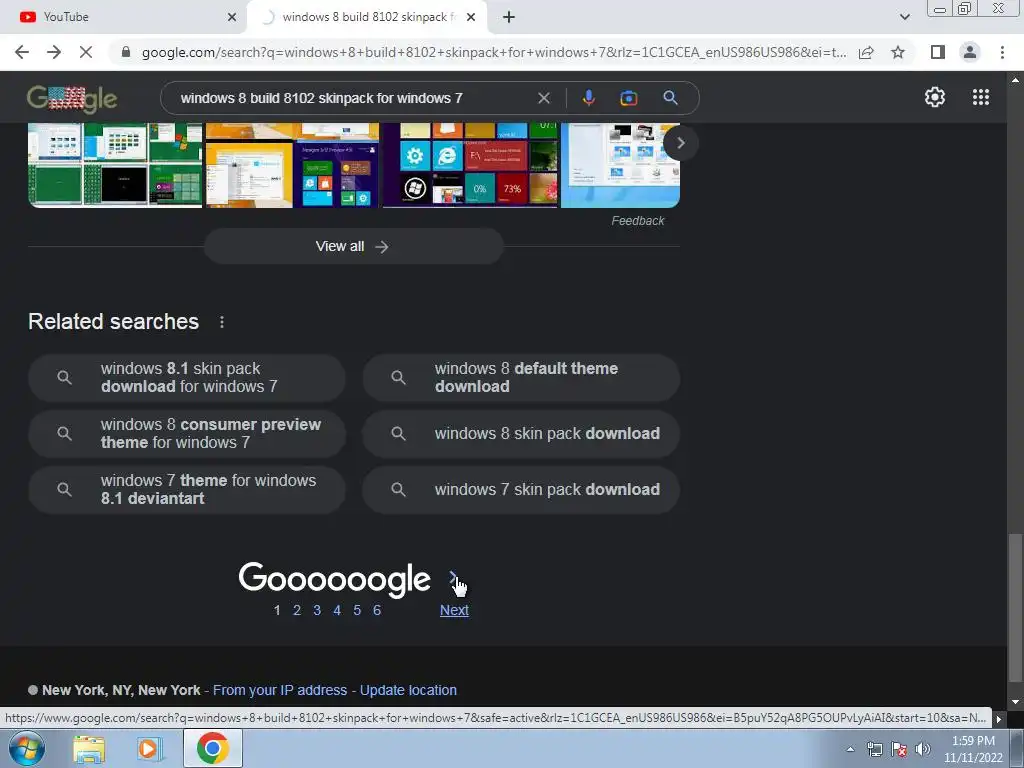The height and width of the screenshot is (768, 1024).
Task: Open the Metro tiles start screen thumbnail
Action: pos(470,165)
